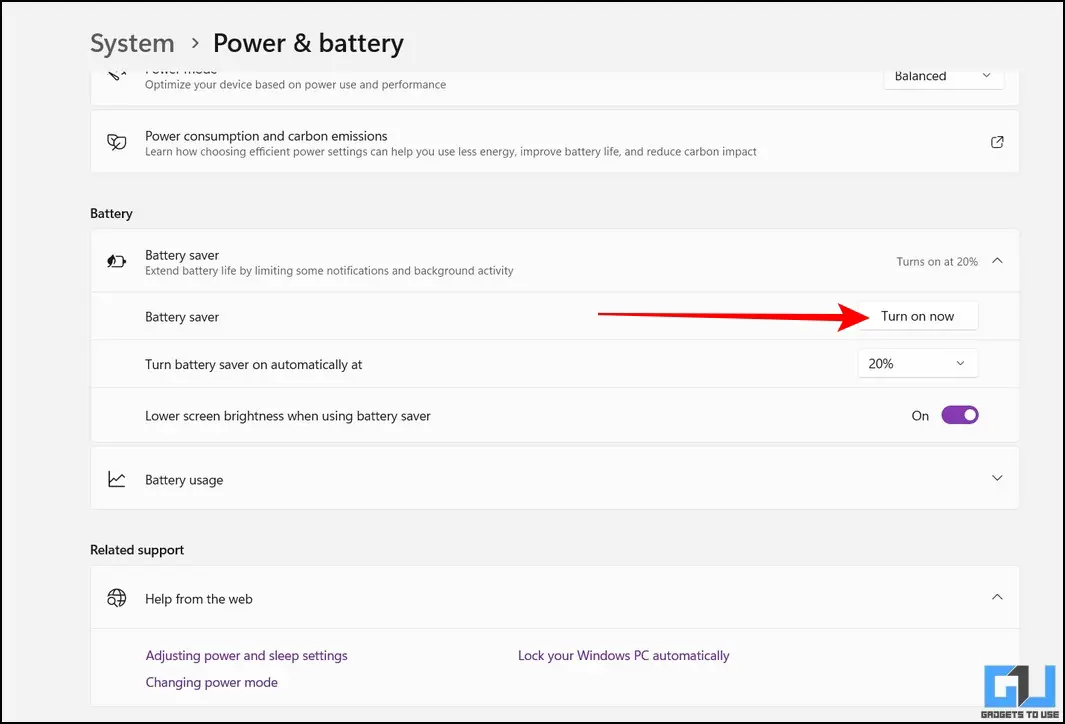
Task: Click the Turn on now button
Action: click(918, 316)
